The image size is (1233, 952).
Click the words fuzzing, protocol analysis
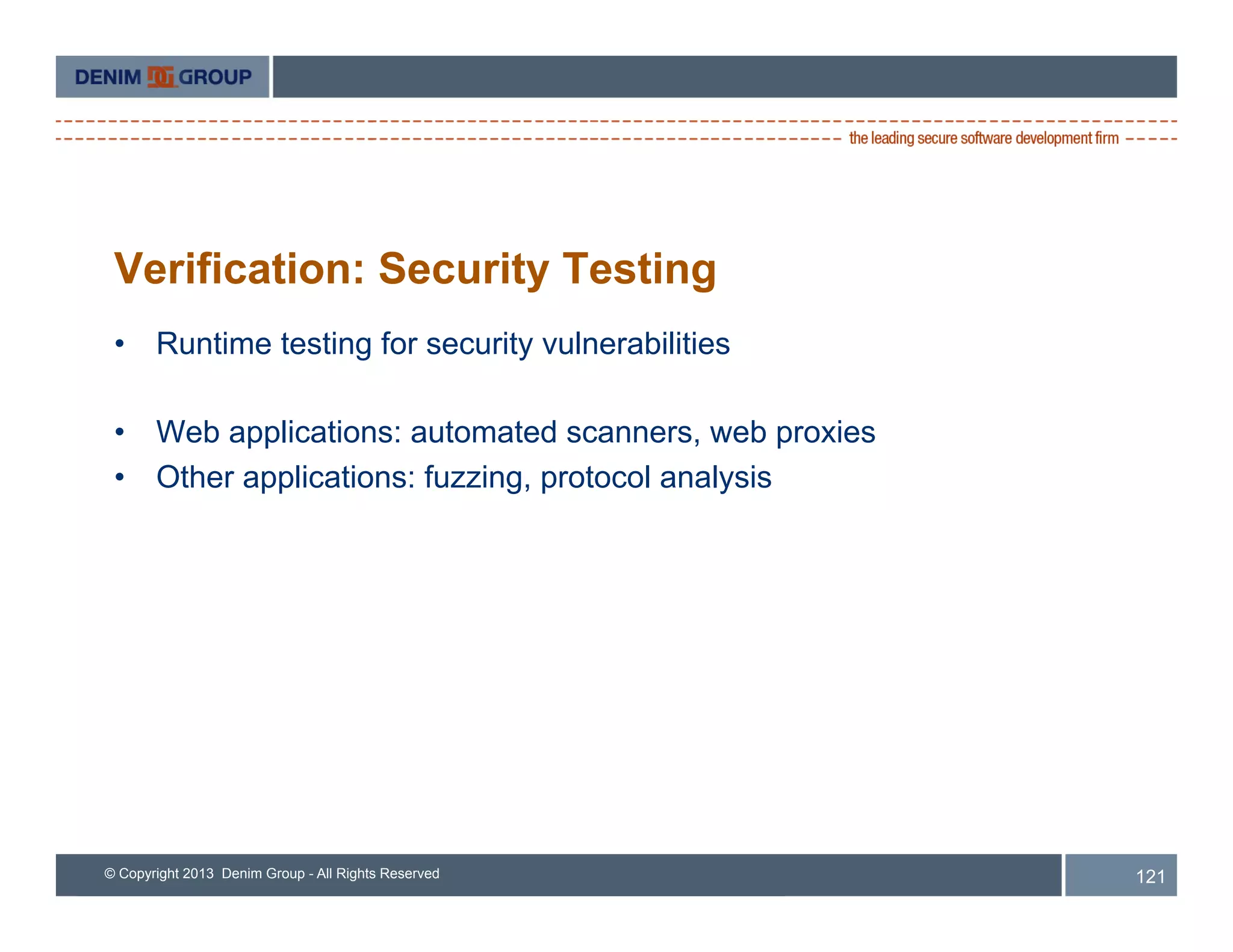pyautogui.click(x=597, y=477)
